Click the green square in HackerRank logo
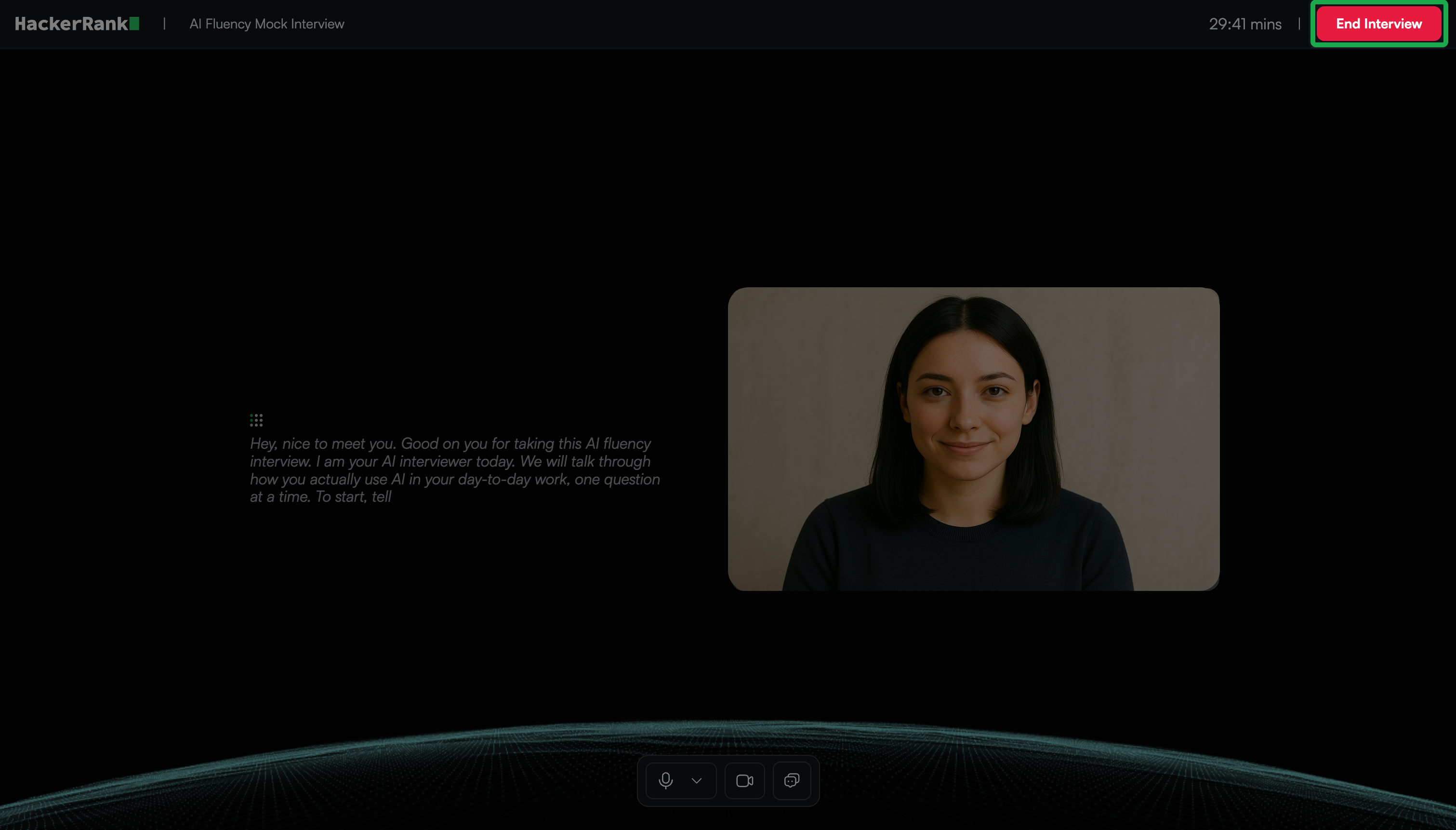 (134, 24)
